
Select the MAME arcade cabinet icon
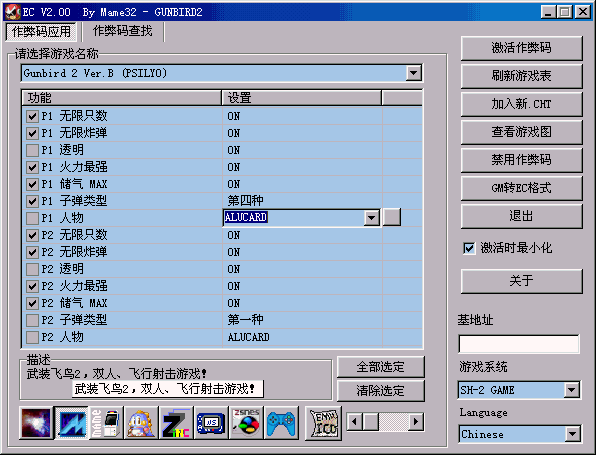coord(106,423)
